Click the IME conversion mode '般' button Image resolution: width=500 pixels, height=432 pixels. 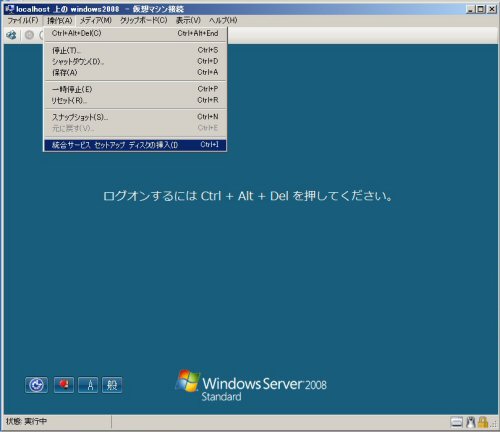pyautogui.click(x=112, y=385)
